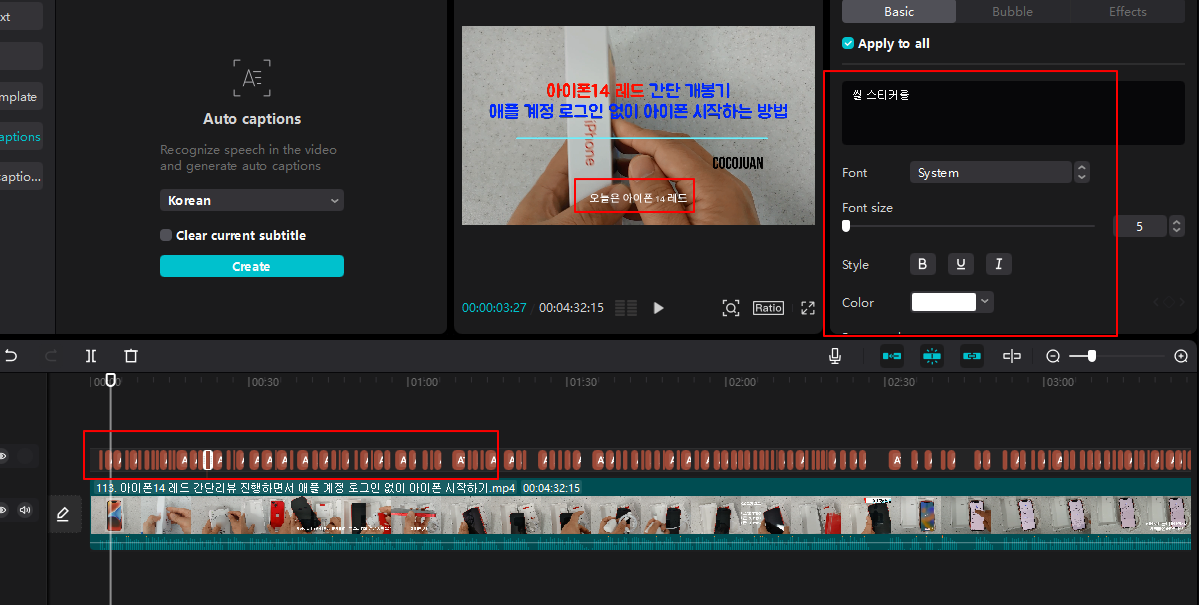Edit the track cover with the pencil icon
The width and height of the screenshot is (1199, 605).
(x=63, y=515)
